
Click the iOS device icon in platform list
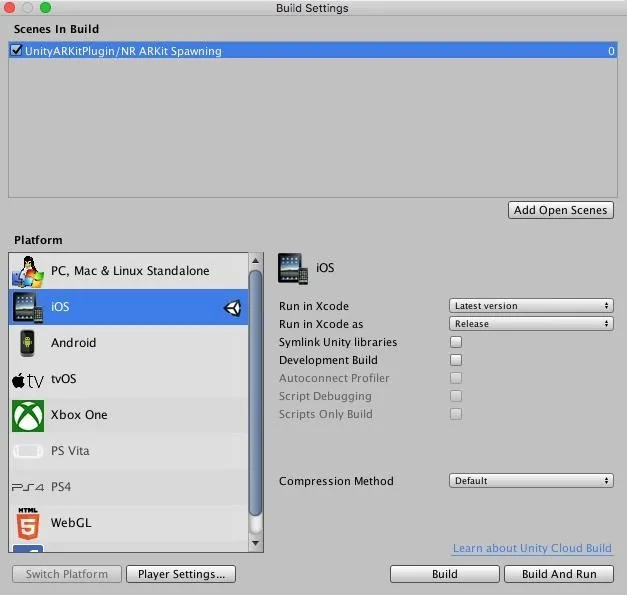(28, 307)
